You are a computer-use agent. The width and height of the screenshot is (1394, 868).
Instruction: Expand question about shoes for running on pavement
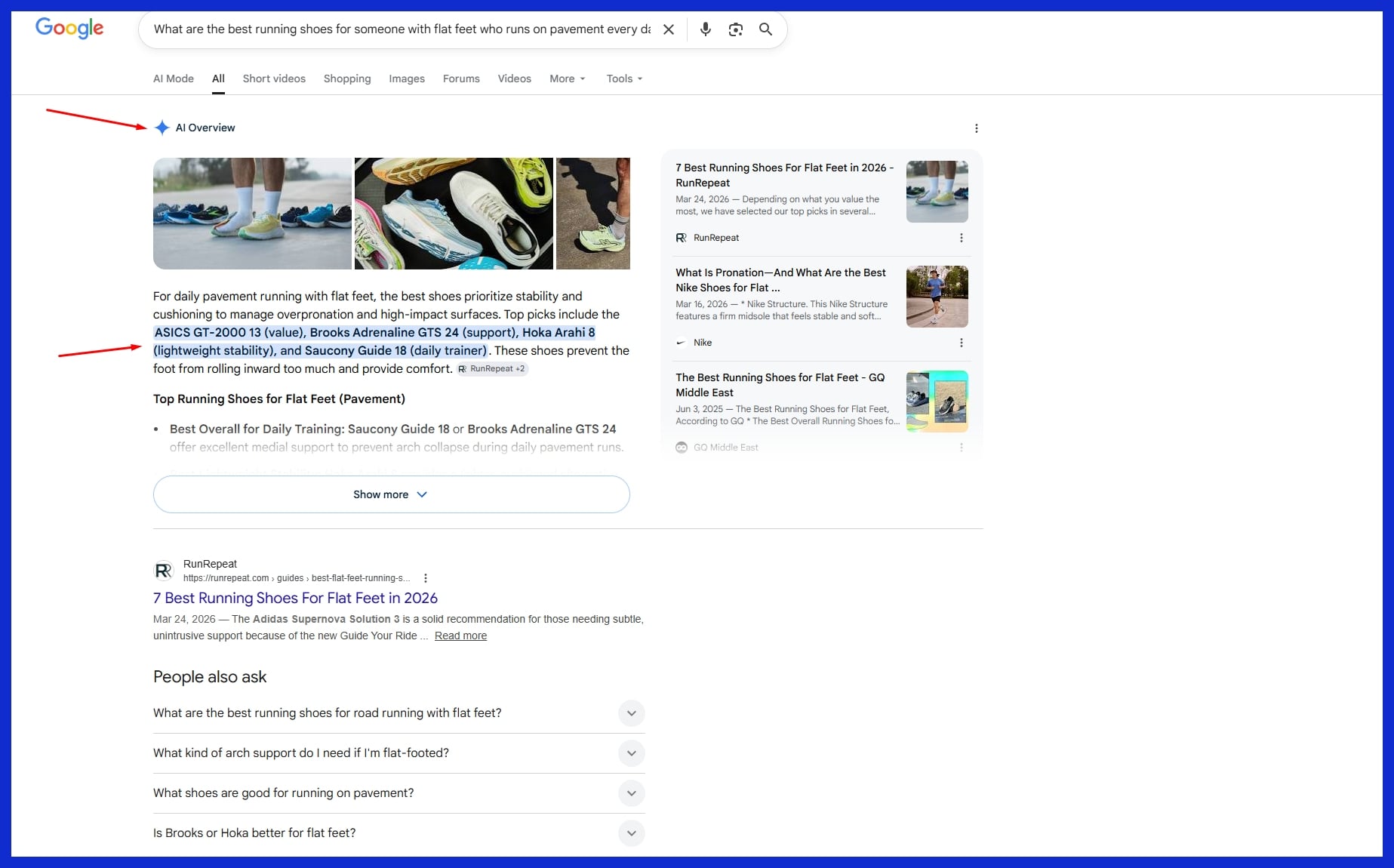399,793
